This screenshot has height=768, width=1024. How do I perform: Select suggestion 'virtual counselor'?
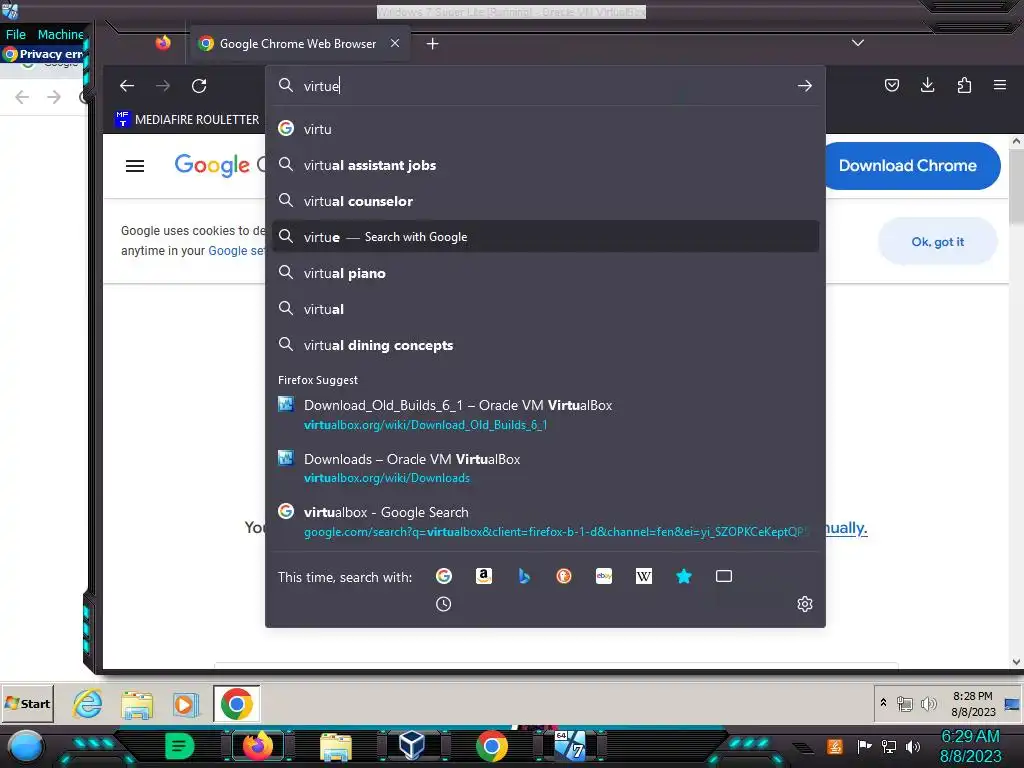(x=545, y=201)
